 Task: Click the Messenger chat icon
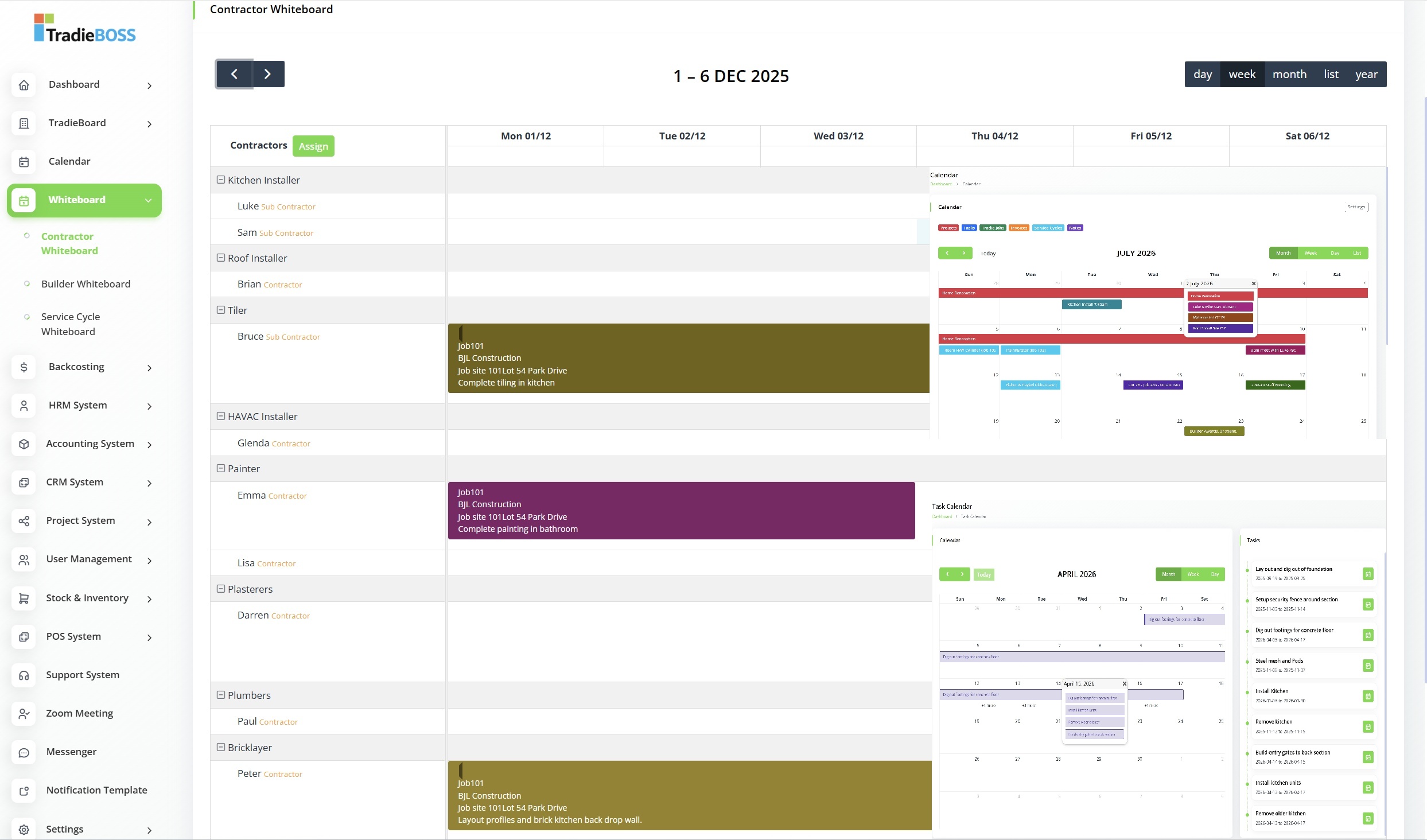tap(24, 752)
